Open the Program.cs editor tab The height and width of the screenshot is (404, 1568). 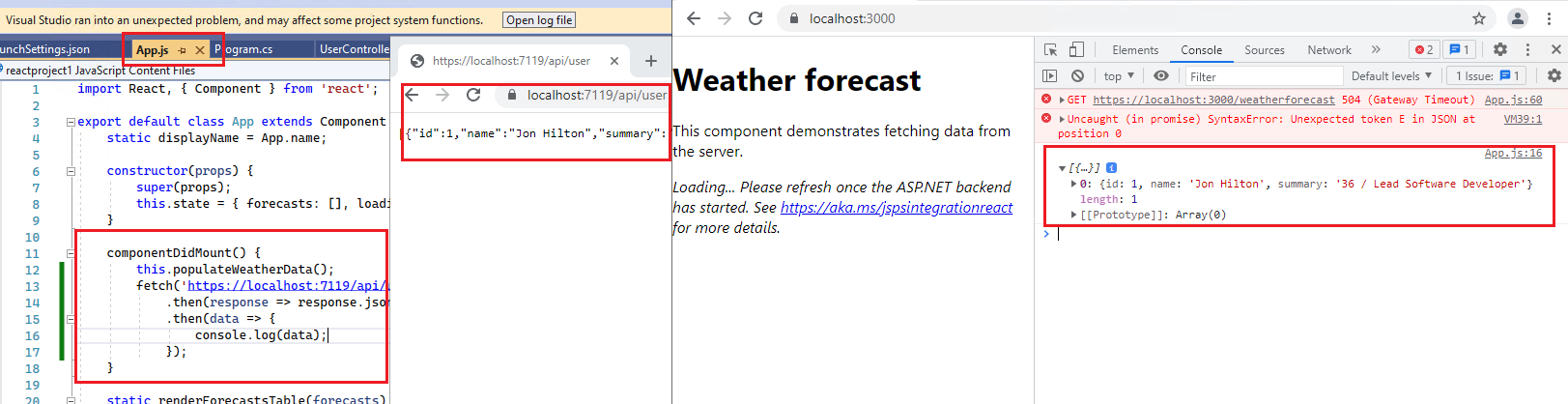coord(243,49)
